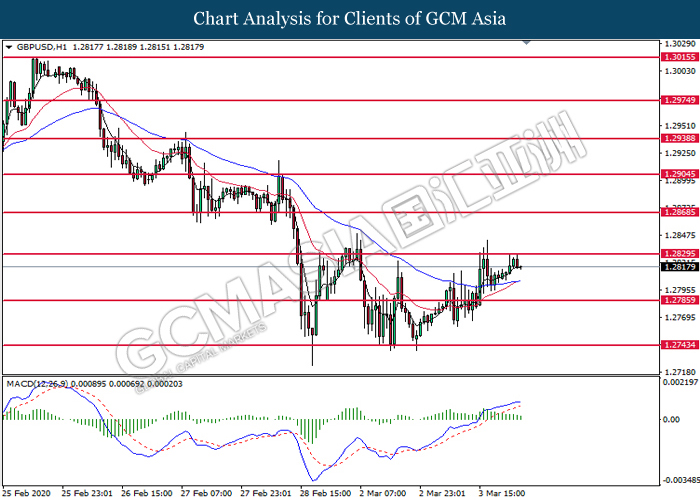Click the 2 Mar 07:00 time label
Viewport: 700px width, 500px height.
tap(383, 493)
